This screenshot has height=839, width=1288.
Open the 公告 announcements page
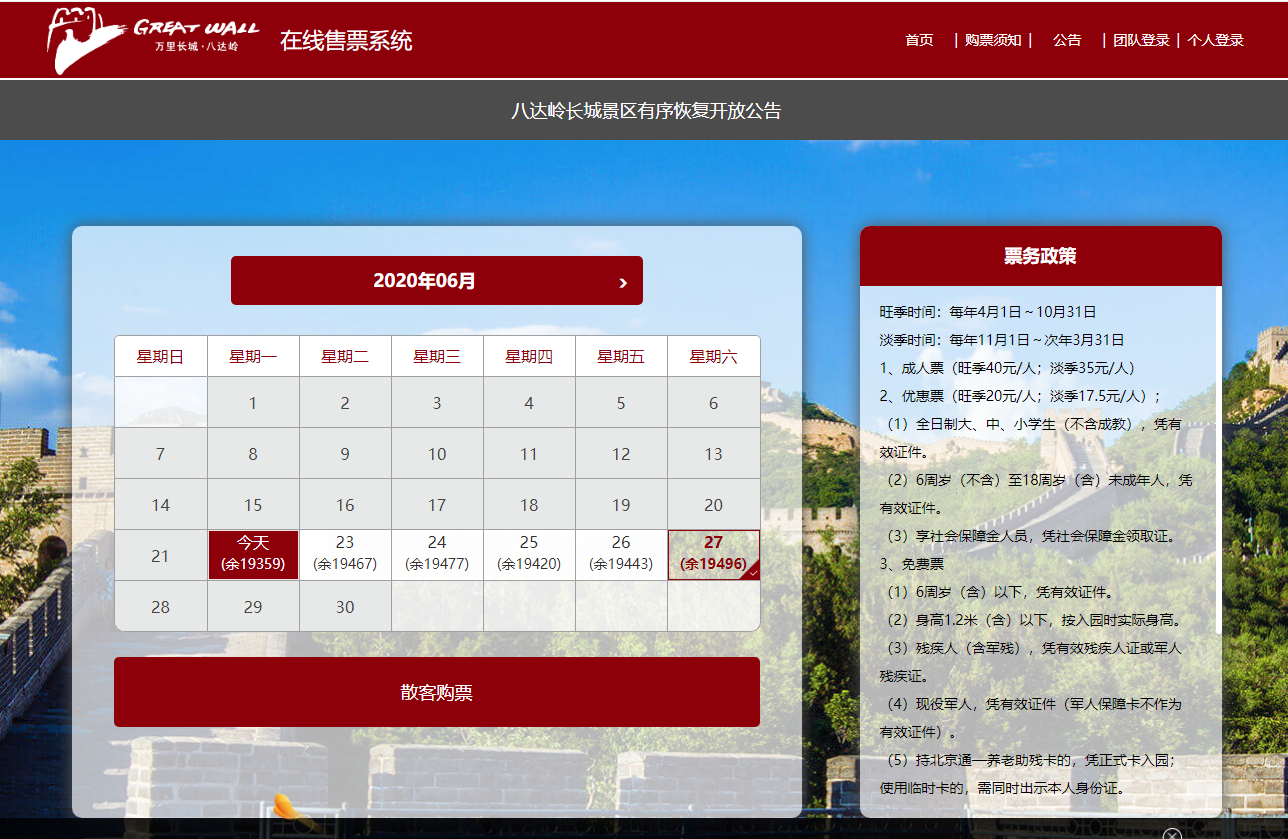(x=1067, y=40)
